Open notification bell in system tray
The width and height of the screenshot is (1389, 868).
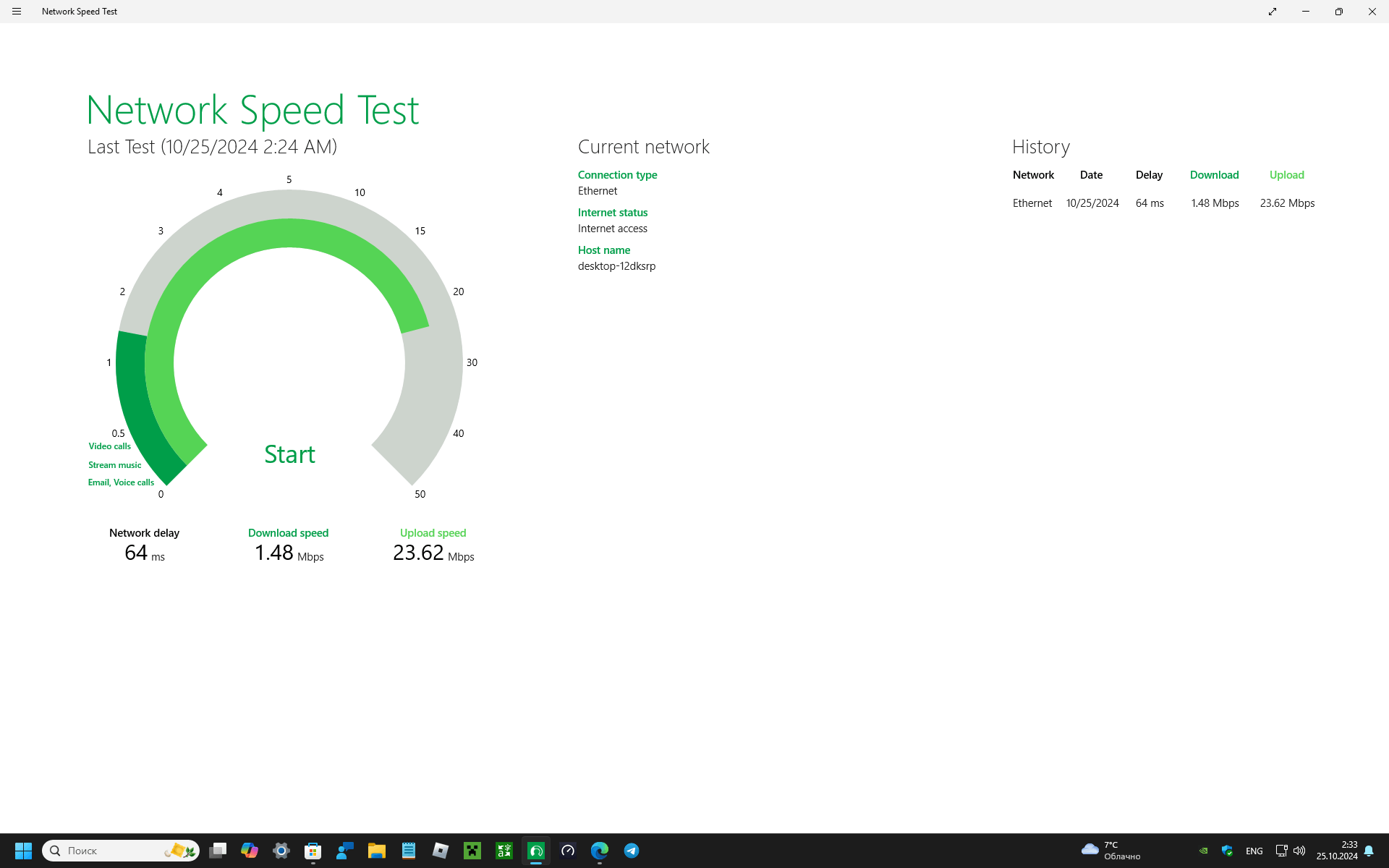[x=1369, y=851]
